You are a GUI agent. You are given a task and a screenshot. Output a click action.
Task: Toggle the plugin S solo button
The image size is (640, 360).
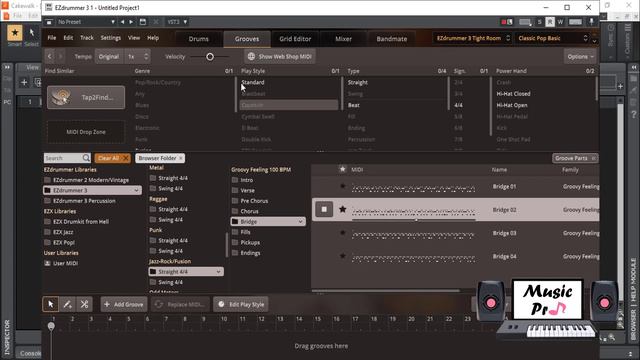[539, 22]
